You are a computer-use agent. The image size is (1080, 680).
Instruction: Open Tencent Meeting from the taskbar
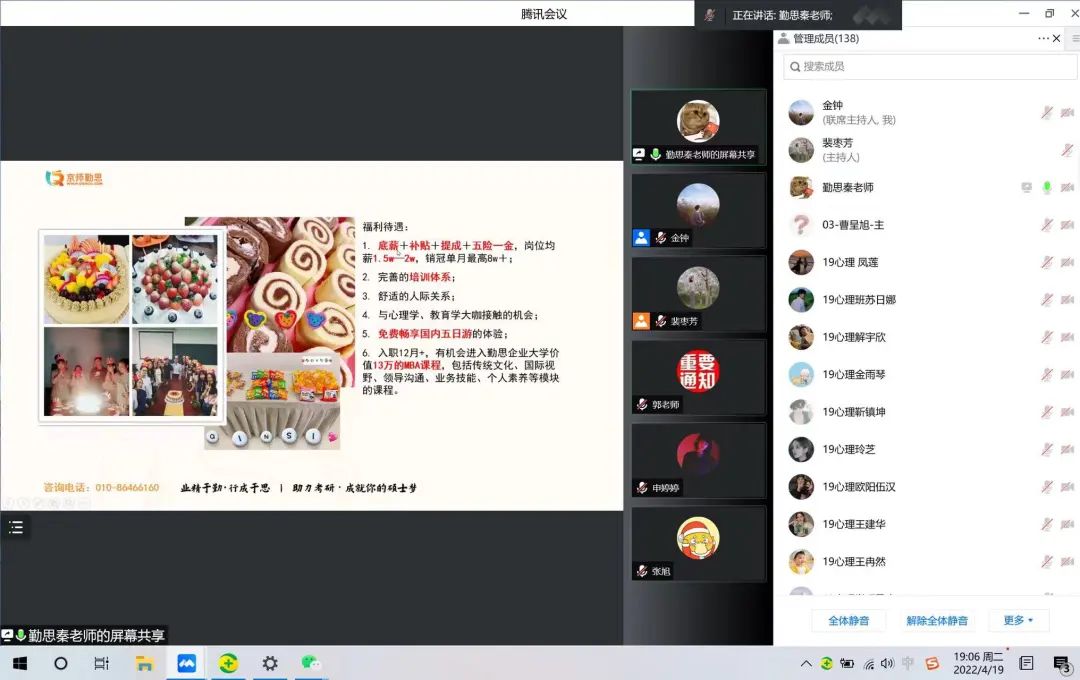pyautogui.click(x=186, y=663)
